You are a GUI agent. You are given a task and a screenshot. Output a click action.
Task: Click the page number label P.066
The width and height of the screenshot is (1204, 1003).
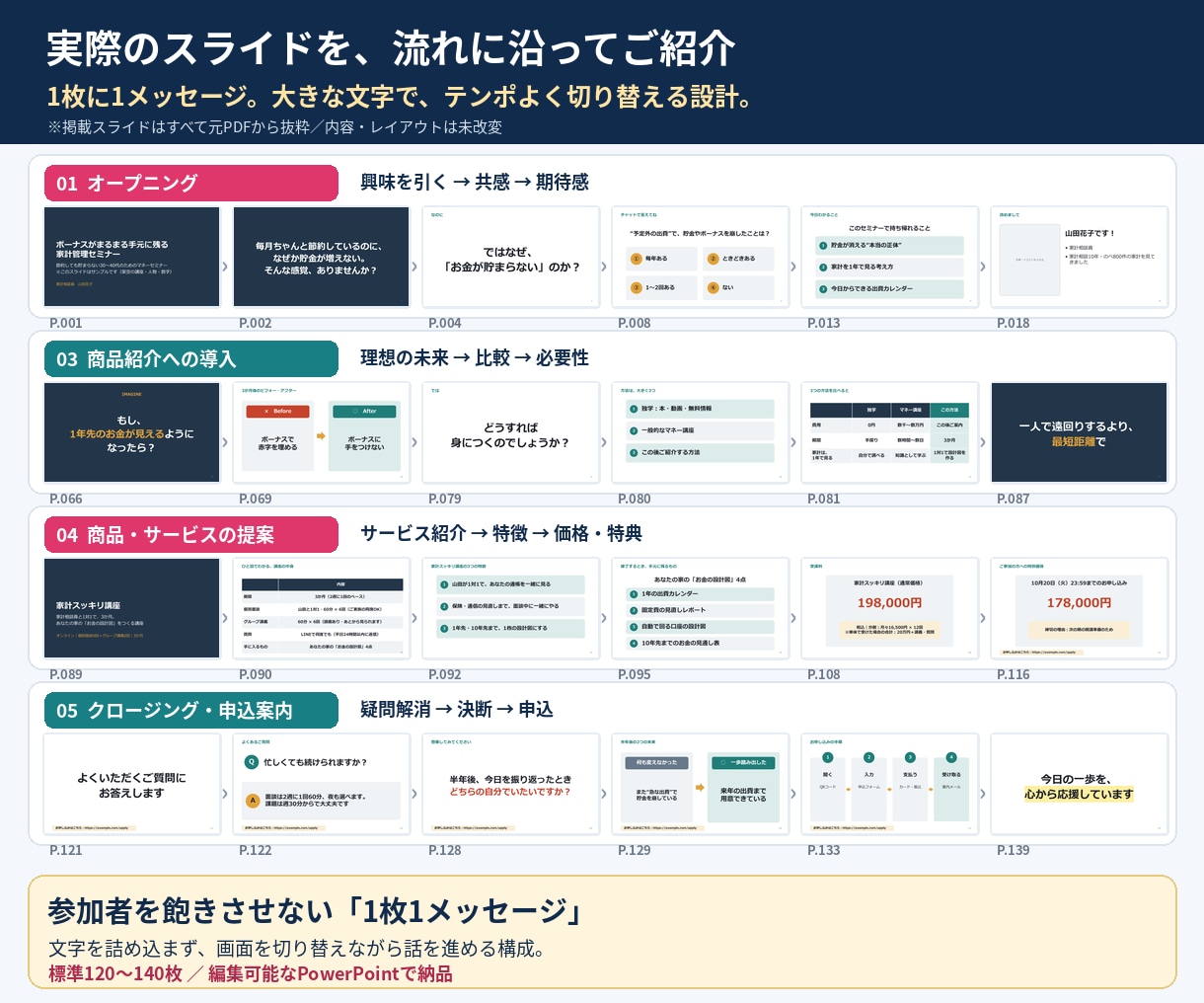(x=66, y=499)
